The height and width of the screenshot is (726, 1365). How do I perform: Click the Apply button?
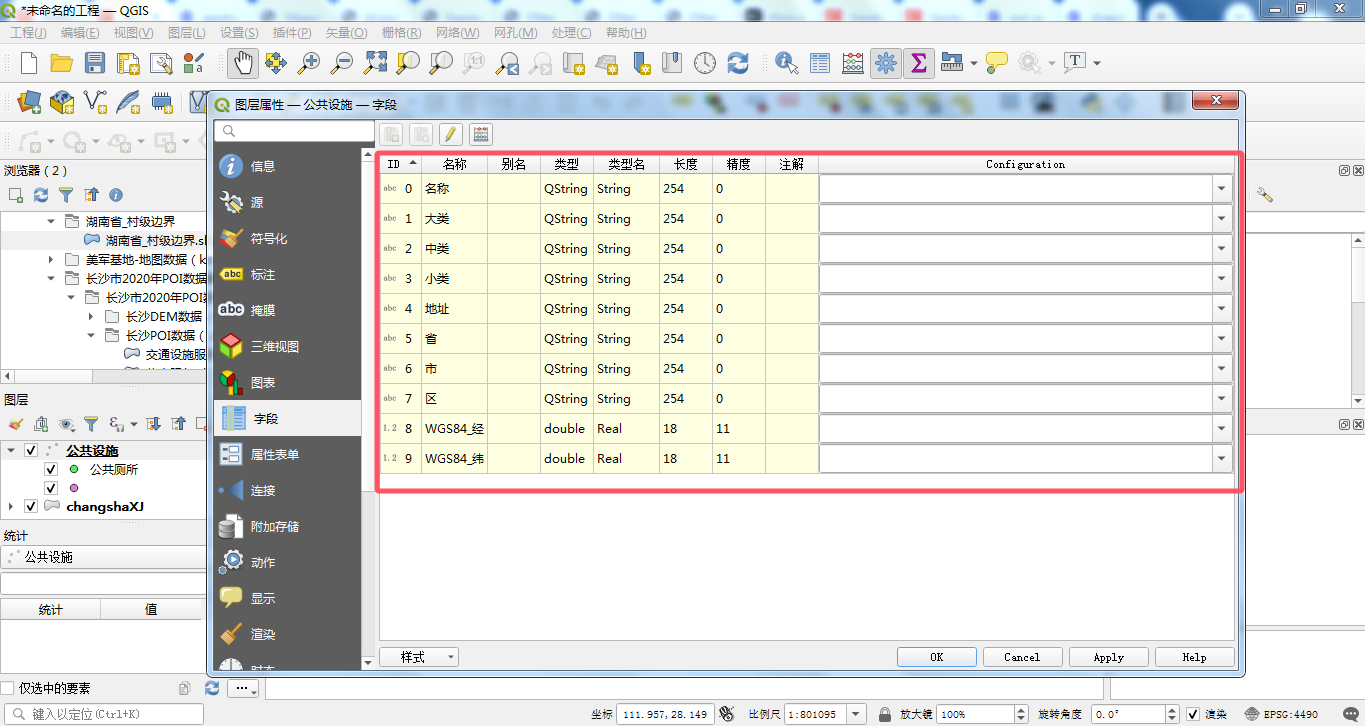(x=1108, y=657)
